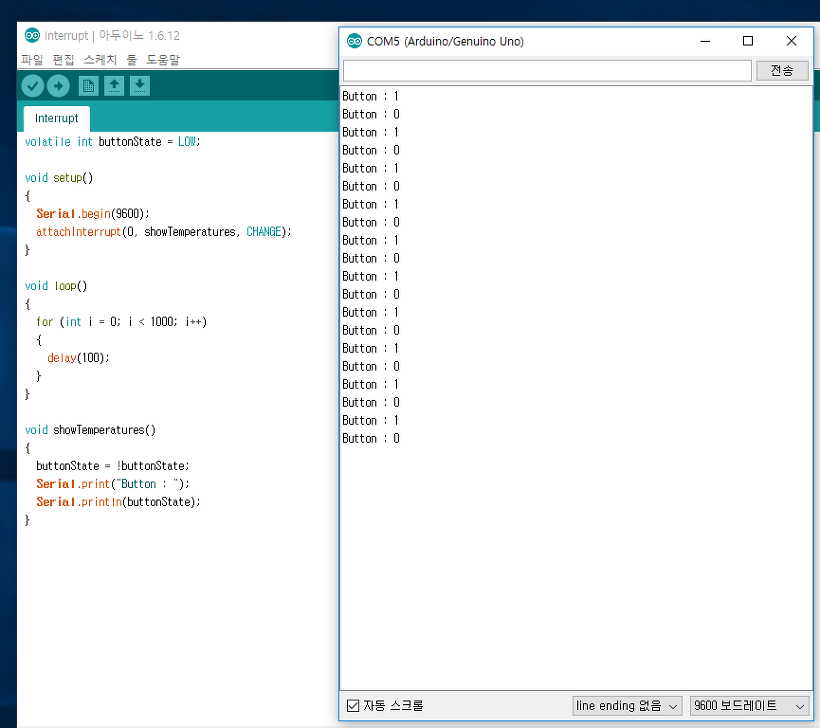Open a sketch using the up-arrow icon

tap(114, 86)
